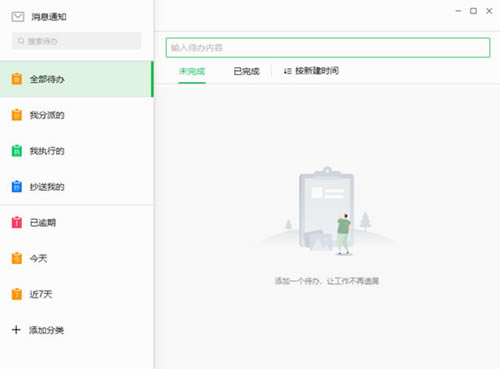Select 抄送我的 in the sidebar

76,187
